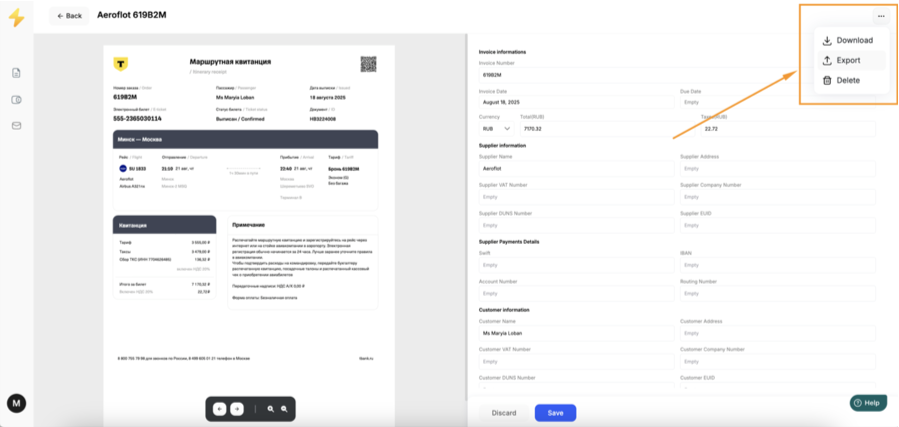
Task: Discard changes to the invoice
Action: [504, 413]
